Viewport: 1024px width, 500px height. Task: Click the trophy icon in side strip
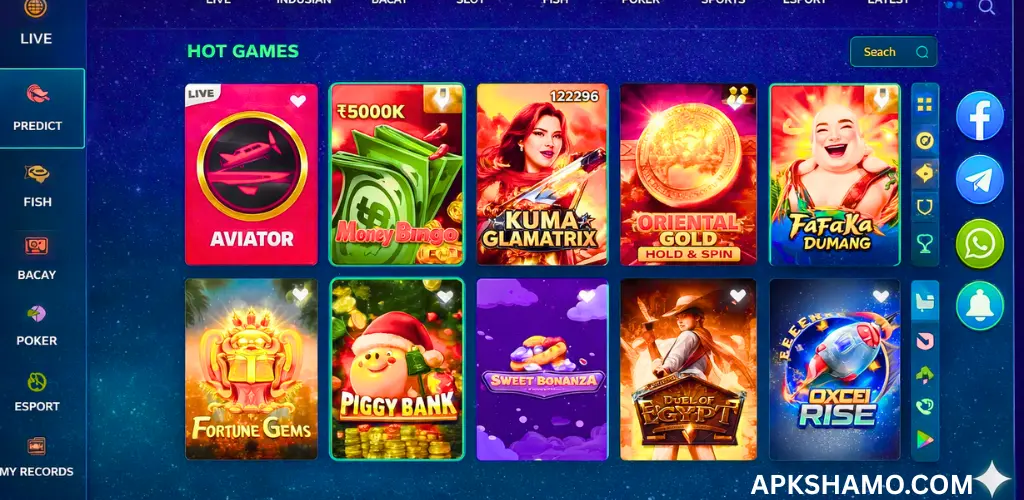tap(925, 243)
